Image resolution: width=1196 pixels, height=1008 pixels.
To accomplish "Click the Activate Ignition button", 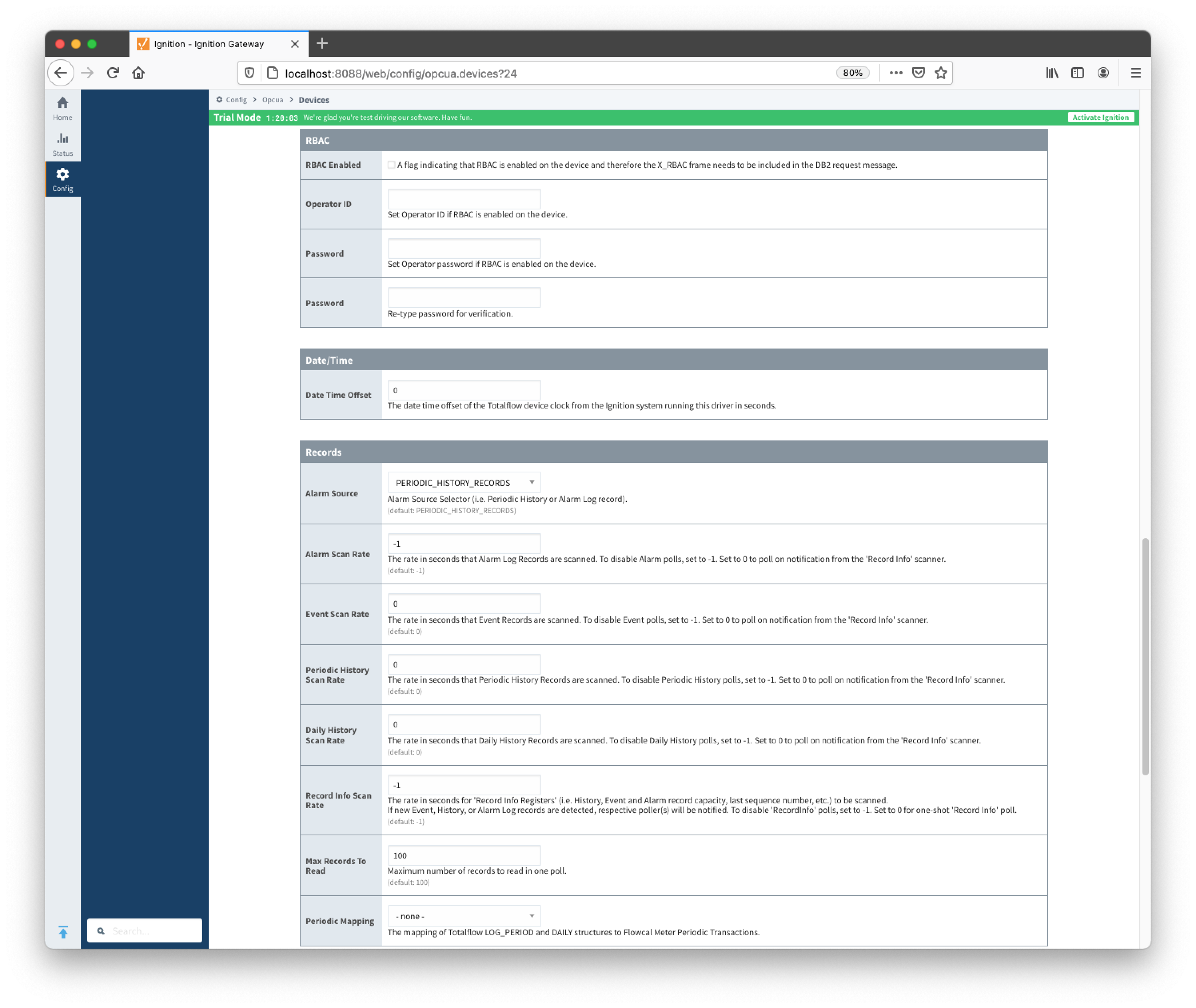I will pyautogui.click(x=1100, y=118).
